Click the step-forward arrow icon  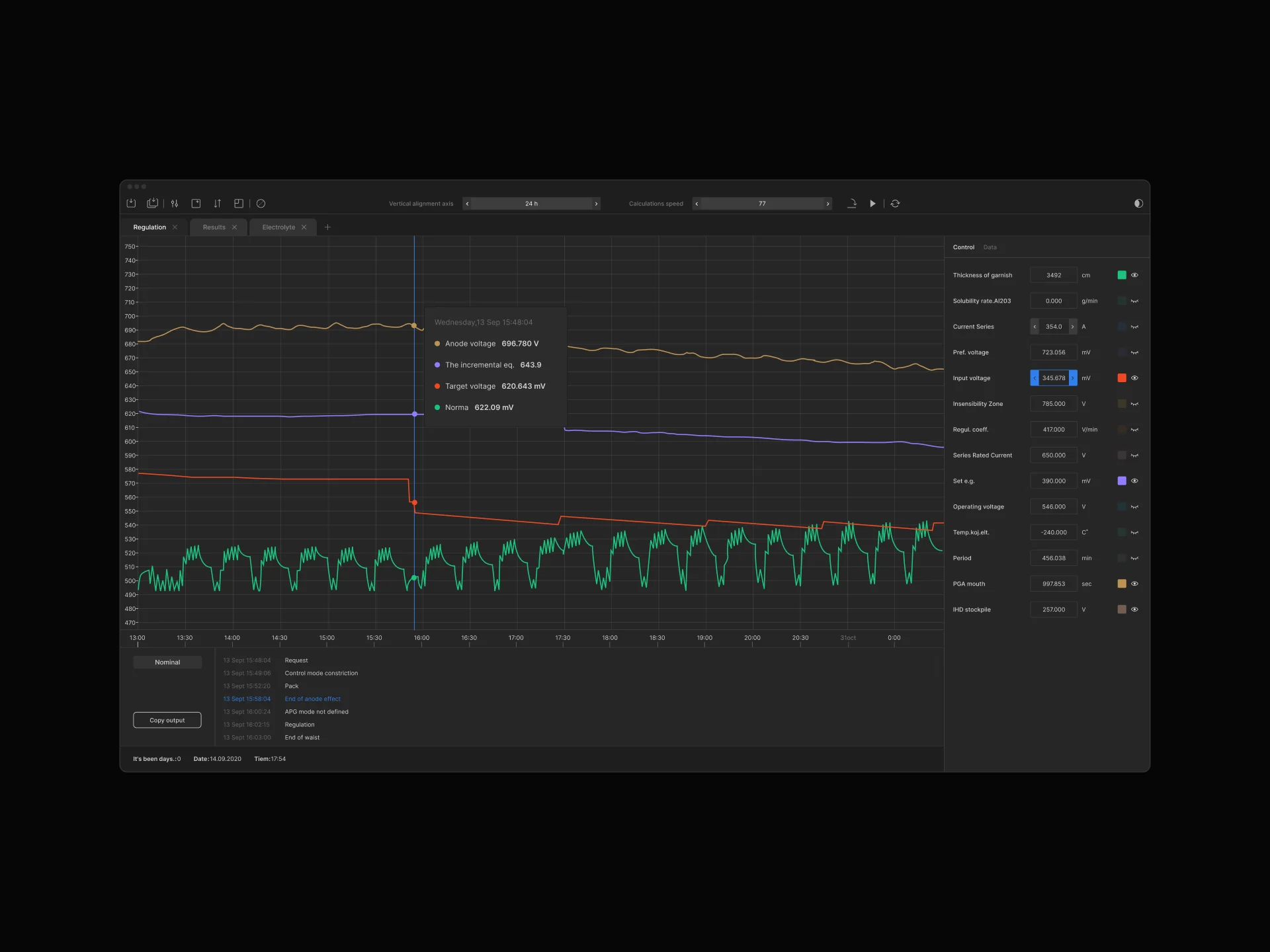click(852, 204)
